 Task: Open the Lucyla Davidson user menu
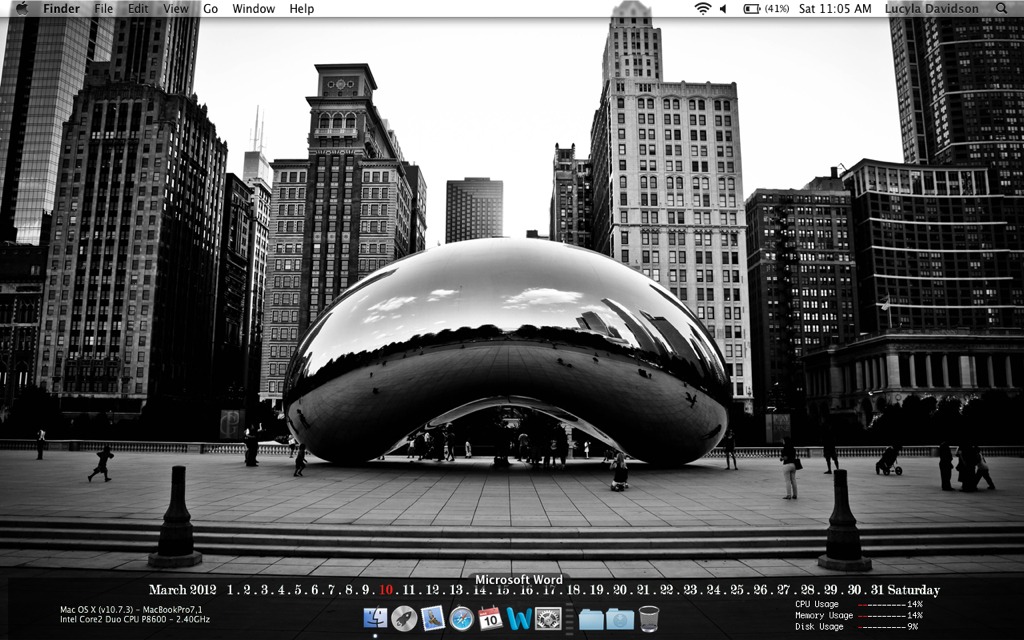(x=931, y=8)
